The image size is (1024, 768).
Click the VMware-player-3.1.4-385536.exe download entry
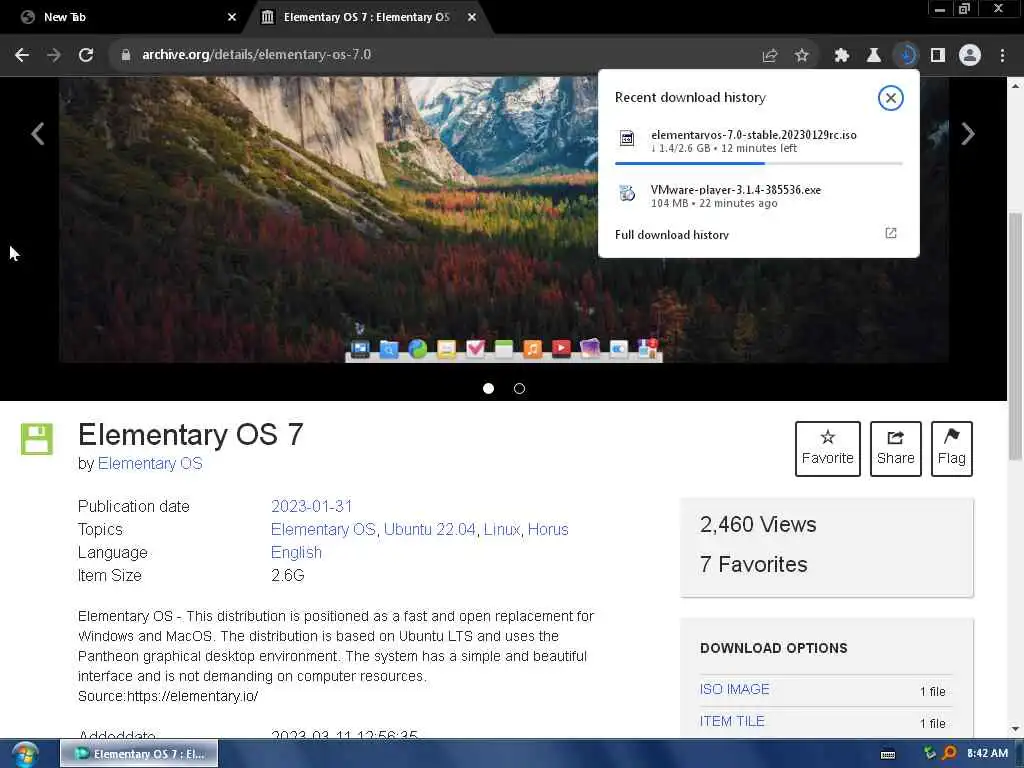pyautogui.click(x=758, y=196)
